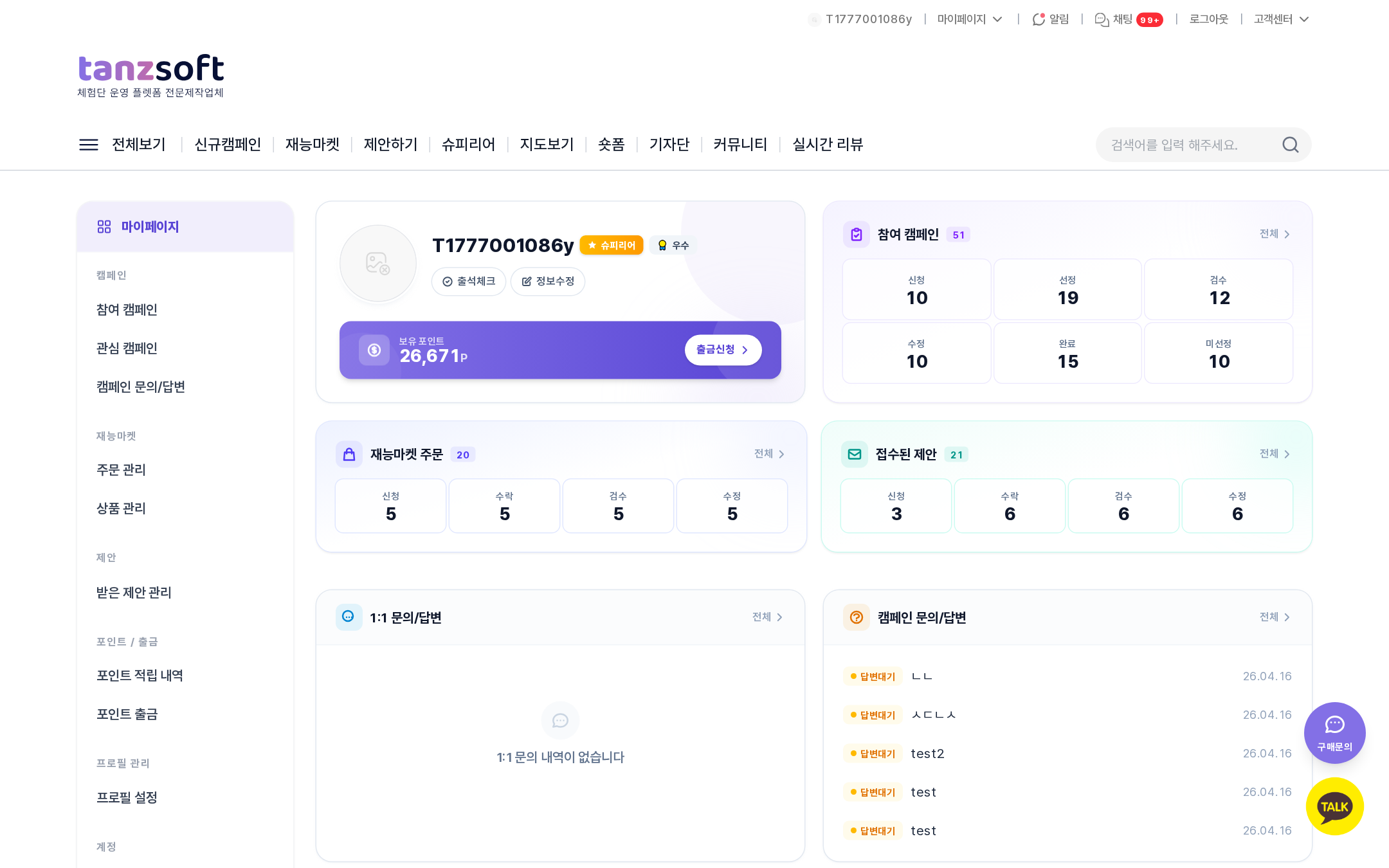Click the 슈피리어 star badge
The width and height of the screenshot is (1389, 868).
pyautogui.click(x=612, y=245)
